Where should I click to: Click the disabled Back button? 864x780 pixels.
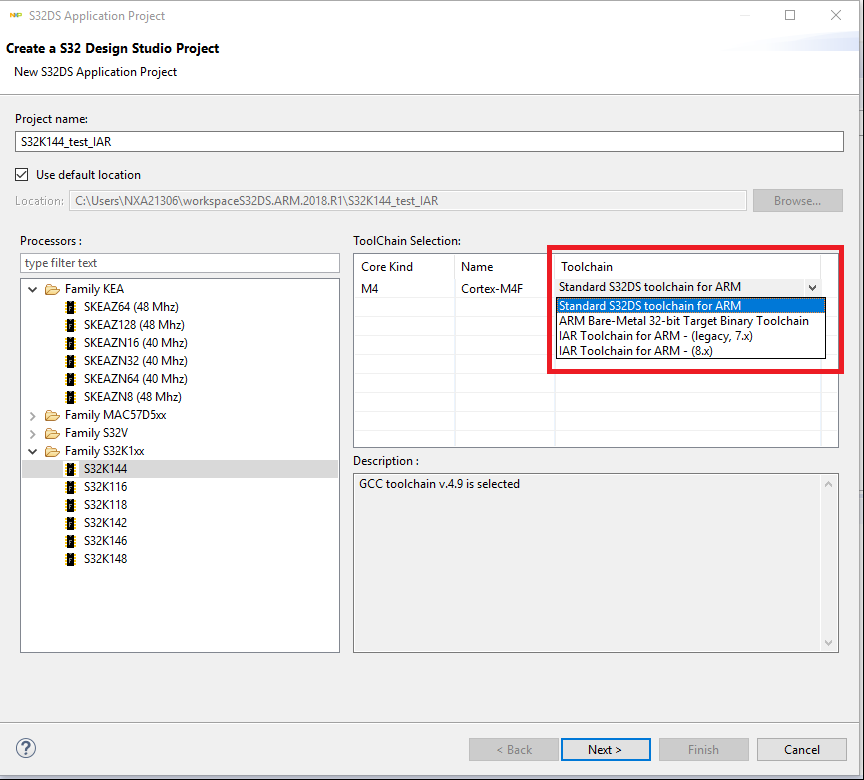click(x=514, y=750)
